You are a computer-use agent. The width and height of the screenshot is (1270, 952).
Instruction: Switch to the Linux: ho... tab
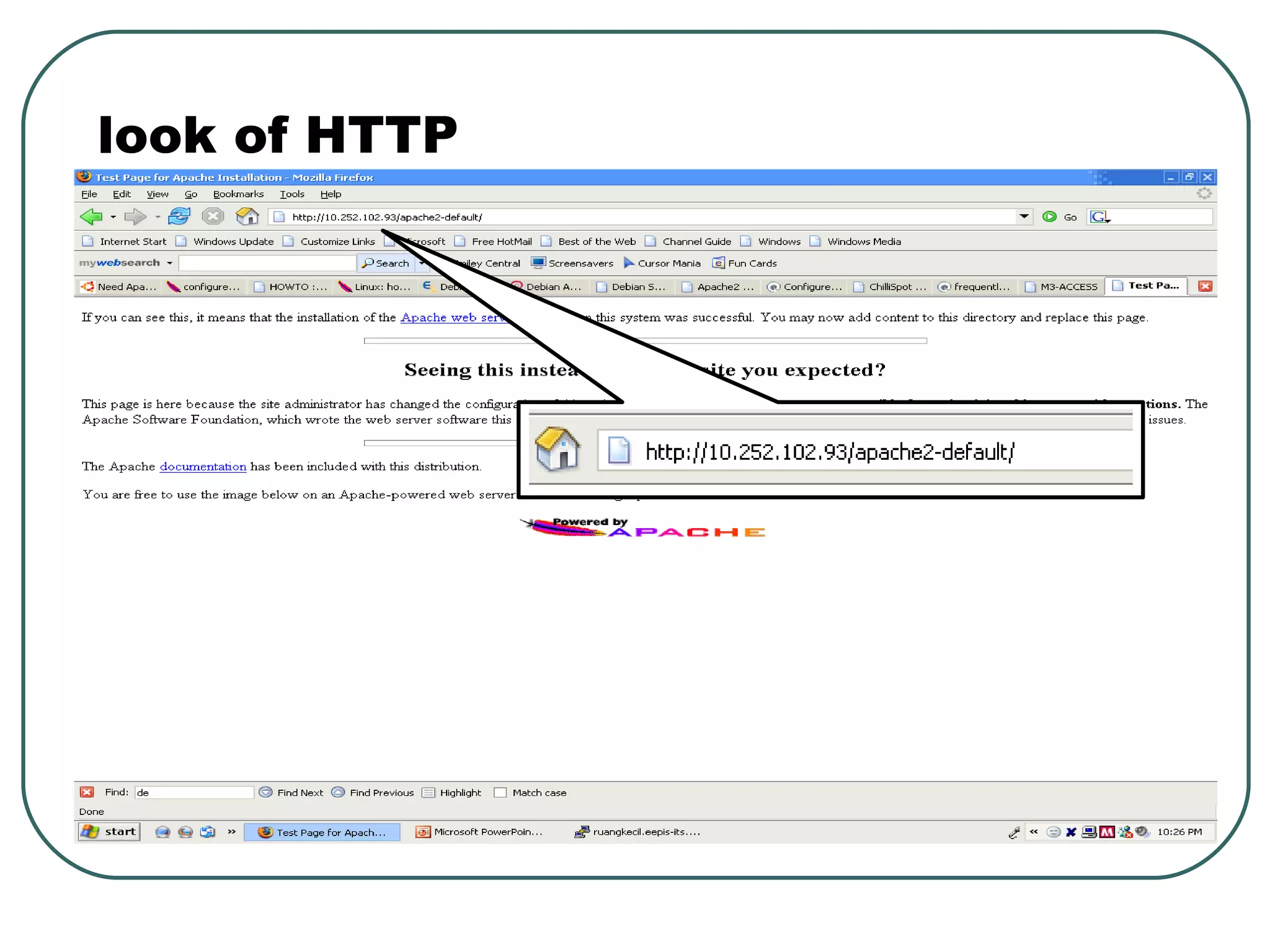(x=375, y=286)
